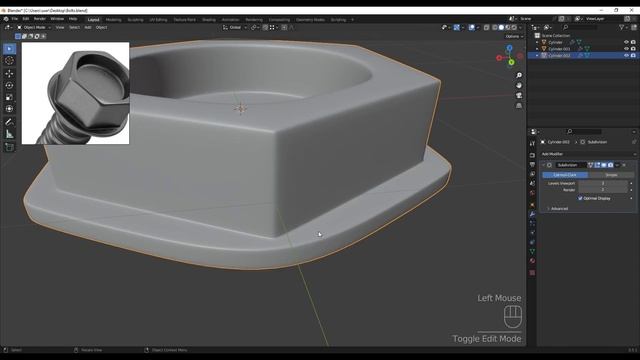Switch to Modeling workspace tab

coord(113,20)
